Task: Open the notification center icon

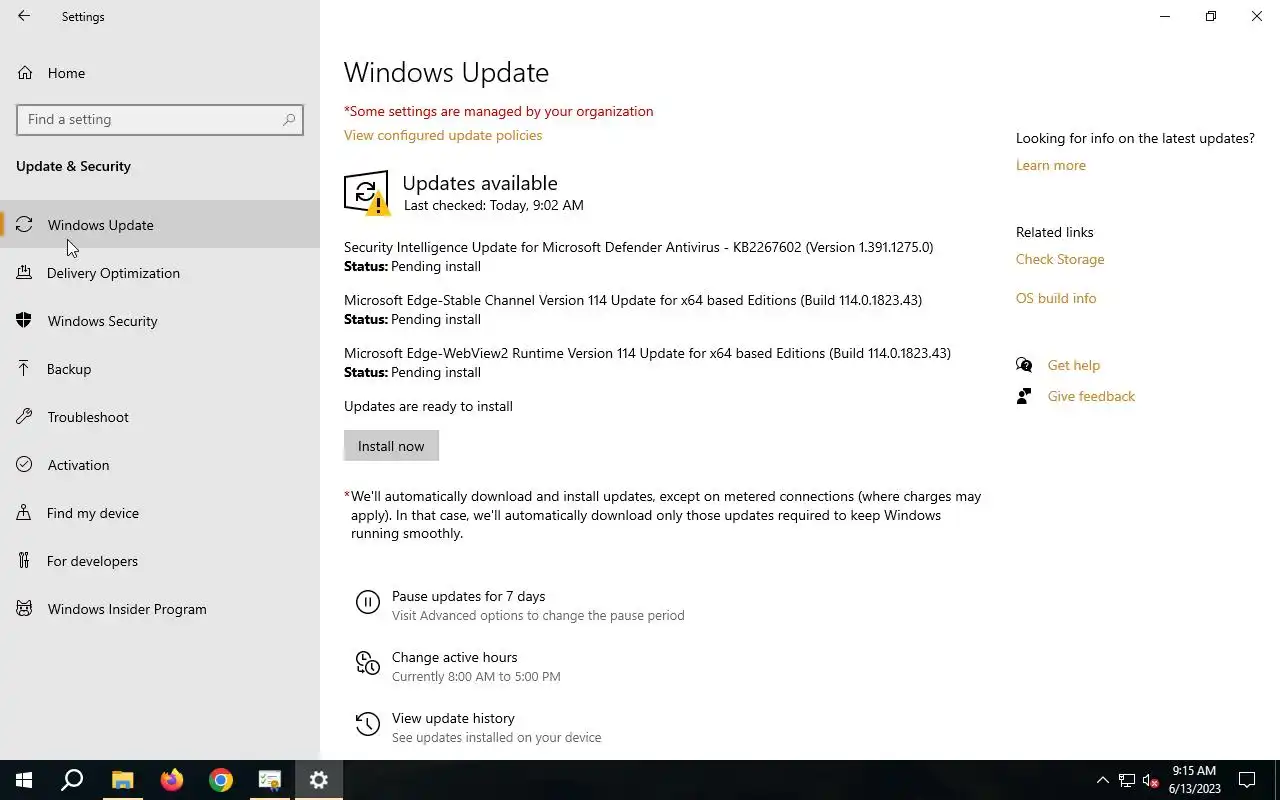Action: [1247, 780]
